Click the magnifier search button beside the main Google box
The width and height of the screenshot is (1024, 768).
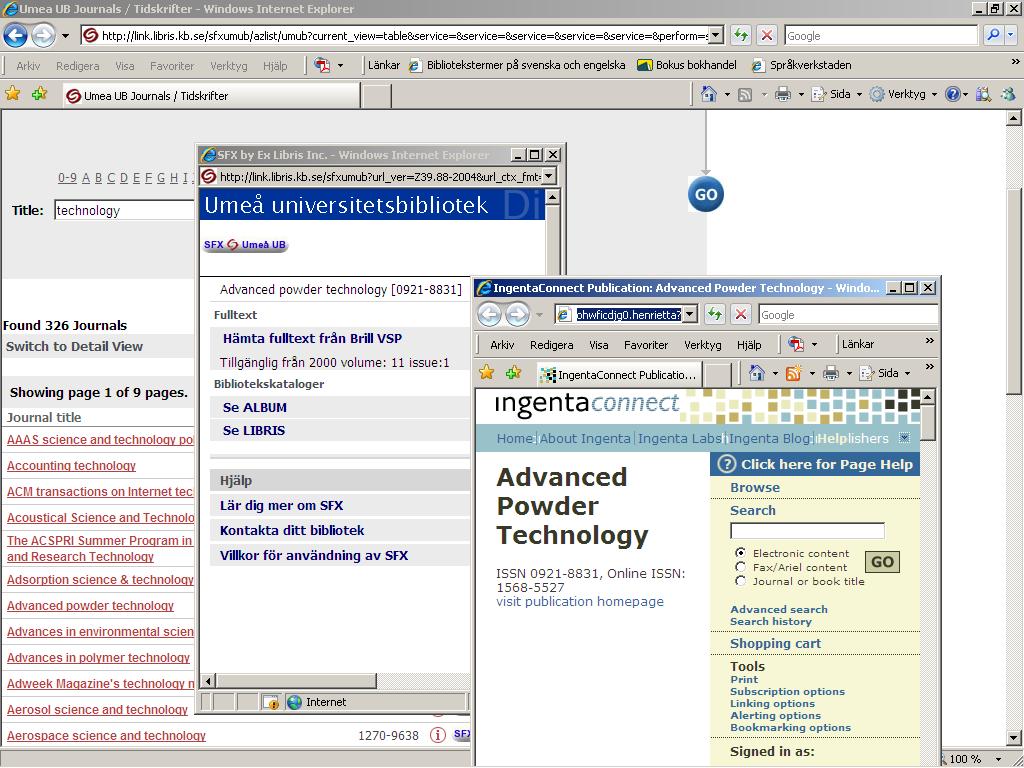993,35
